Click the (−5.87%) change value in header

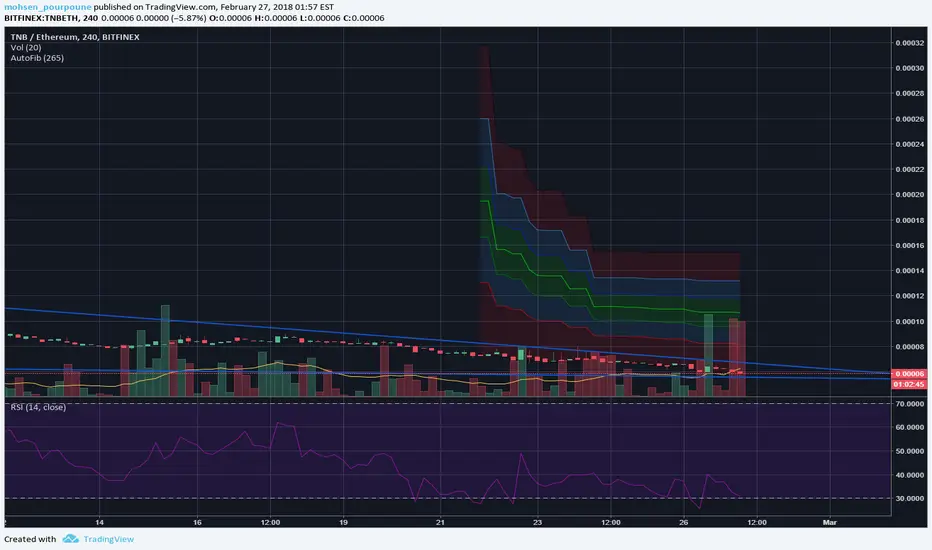click(x=189, y=18)
